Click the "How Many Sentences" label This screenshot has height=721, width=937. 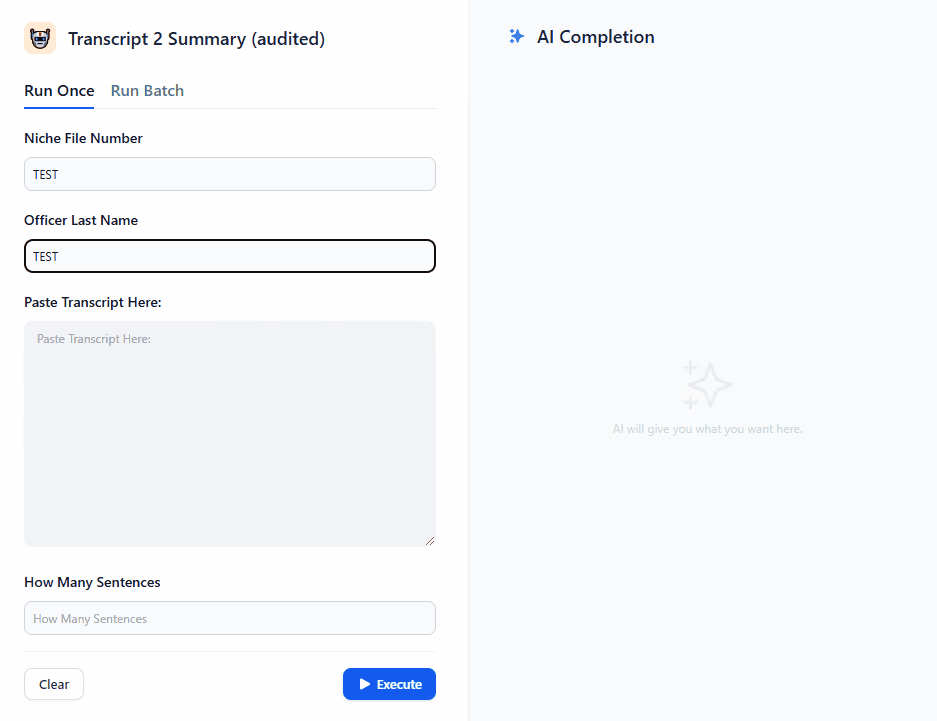(x=92, y=582)
